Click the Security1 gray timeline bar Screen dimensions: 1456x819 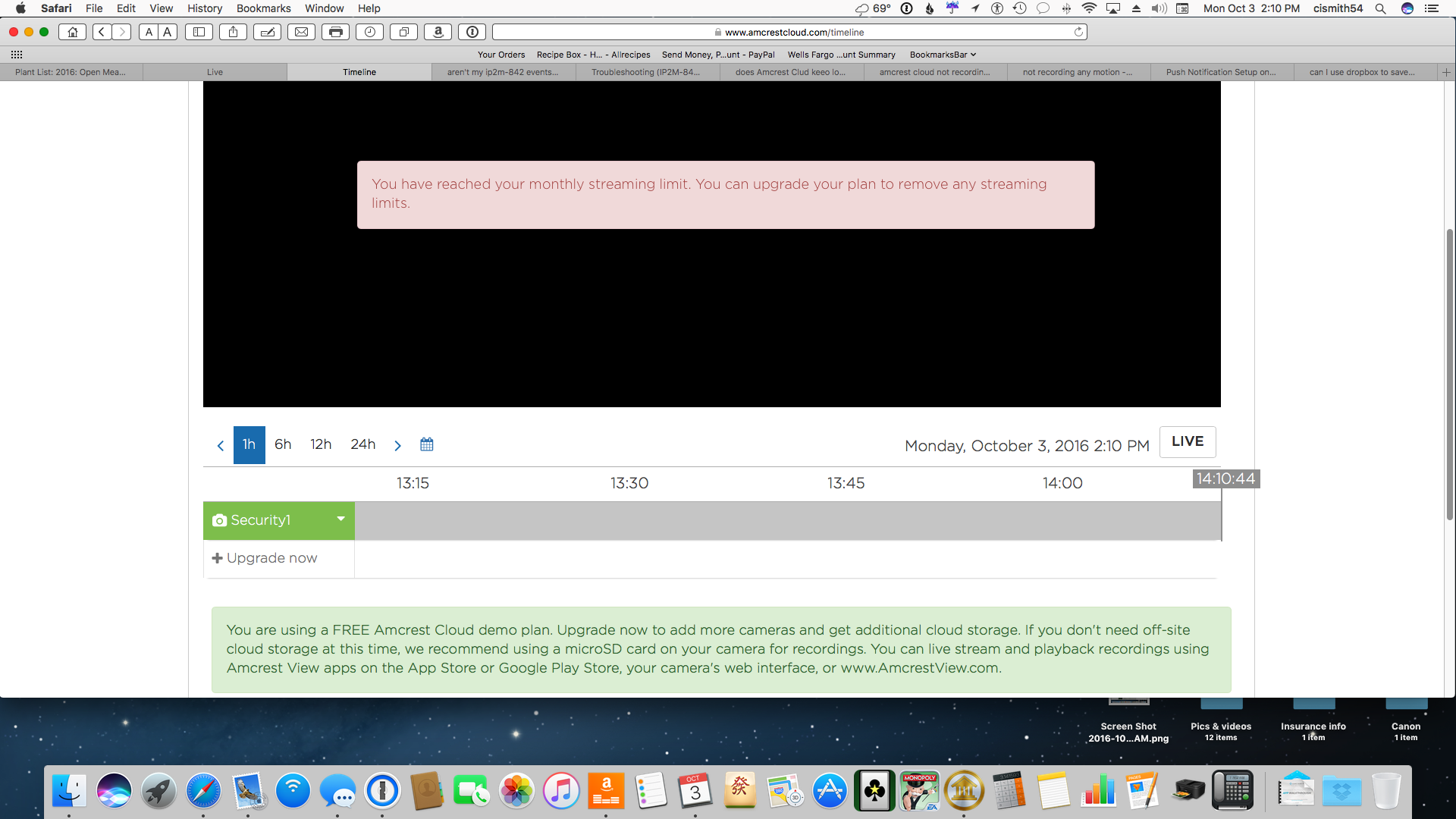point(788,521)
